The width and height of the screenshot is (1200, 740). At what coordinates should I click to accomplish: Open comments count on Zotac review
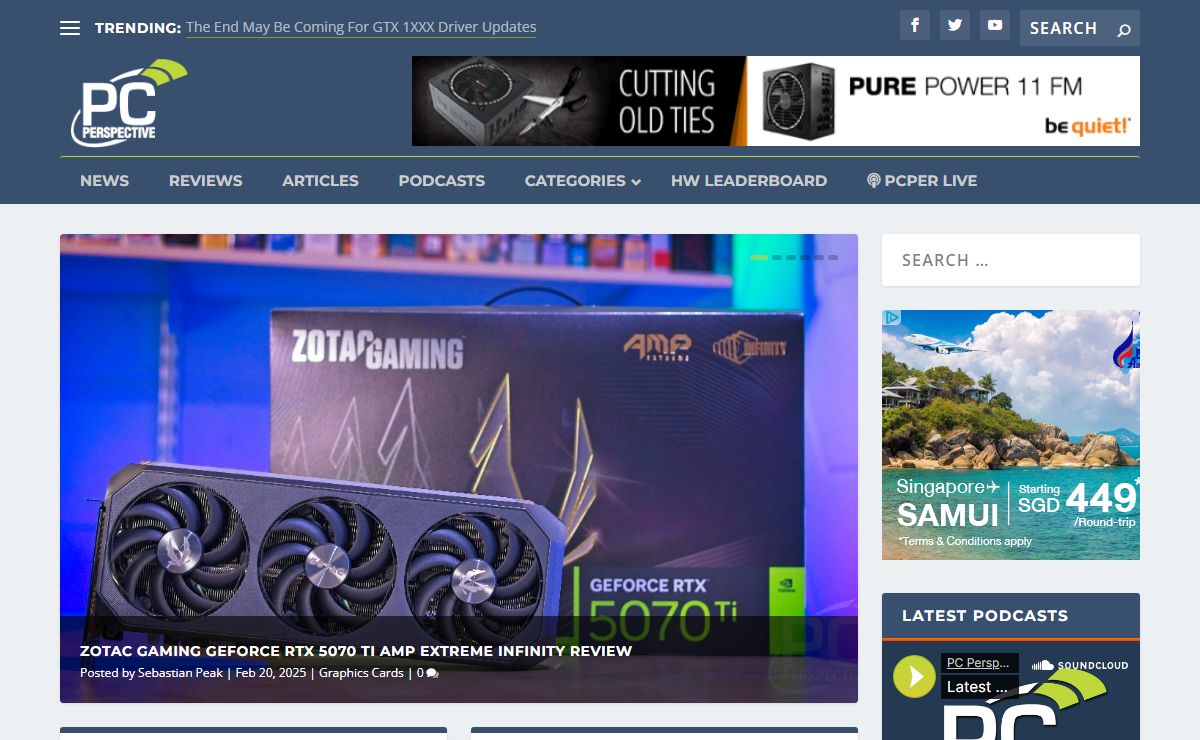427,673
